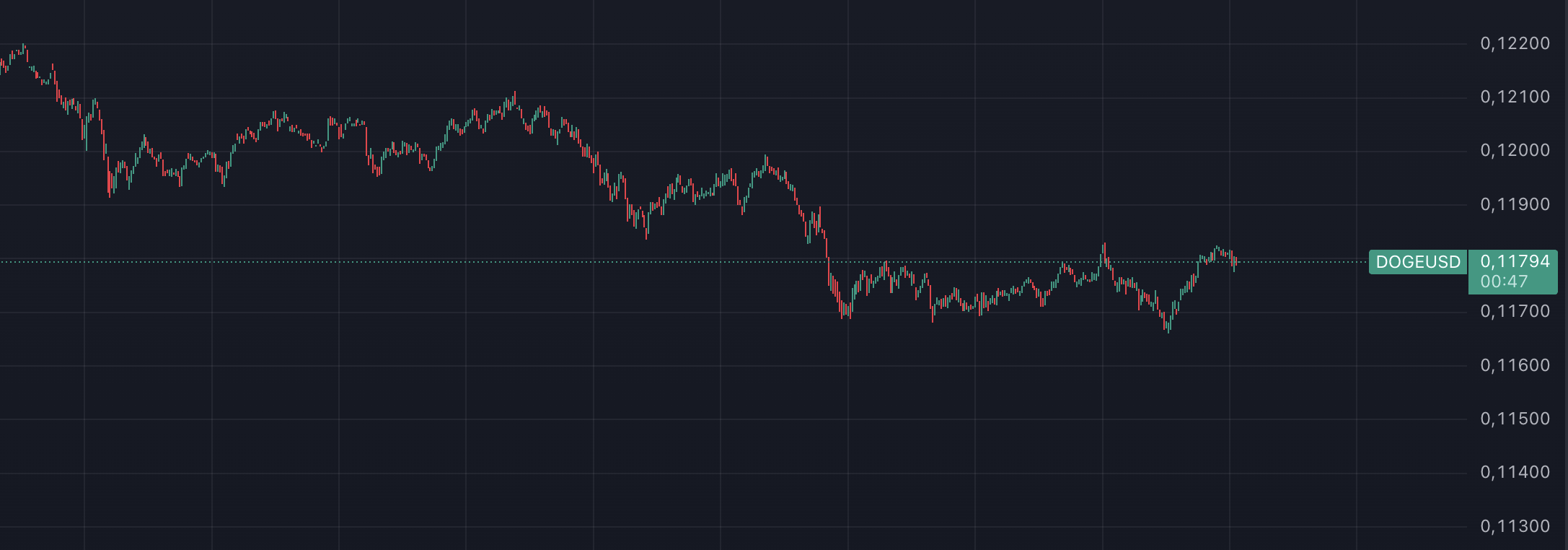This screenshot has height=550, width=1568.
Task: Click the 0,11300 price axis label
Action: pyautogui.click(x=1515, y=526)
